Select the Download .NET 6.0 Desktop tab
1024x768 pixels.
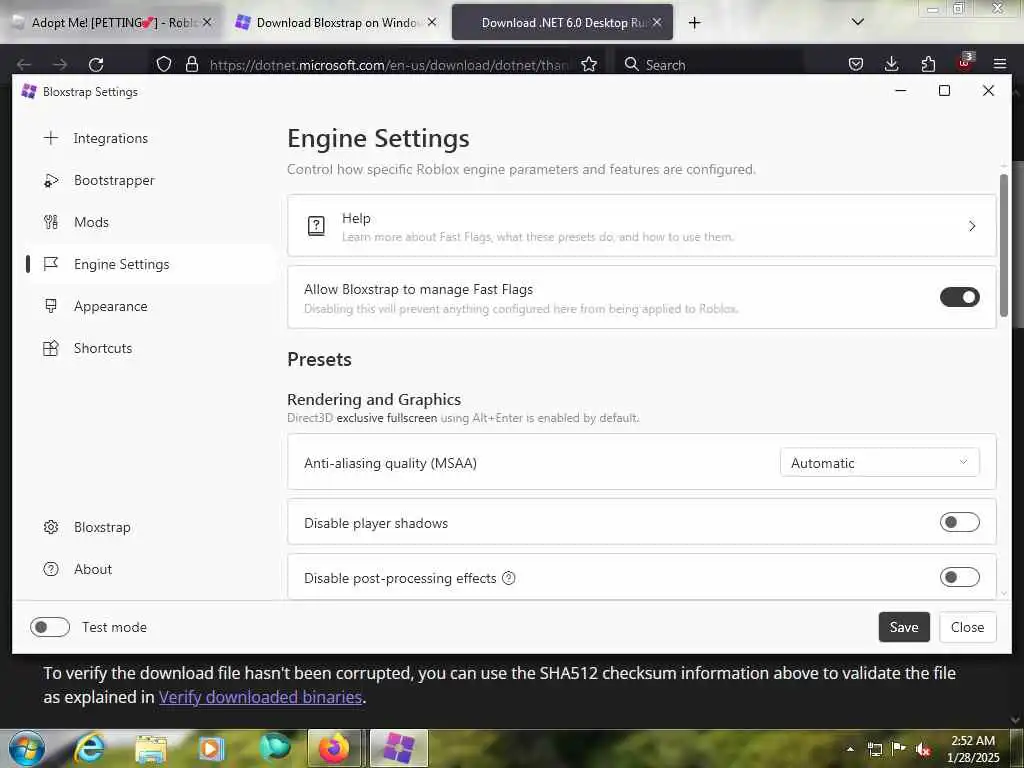[562, 22]
